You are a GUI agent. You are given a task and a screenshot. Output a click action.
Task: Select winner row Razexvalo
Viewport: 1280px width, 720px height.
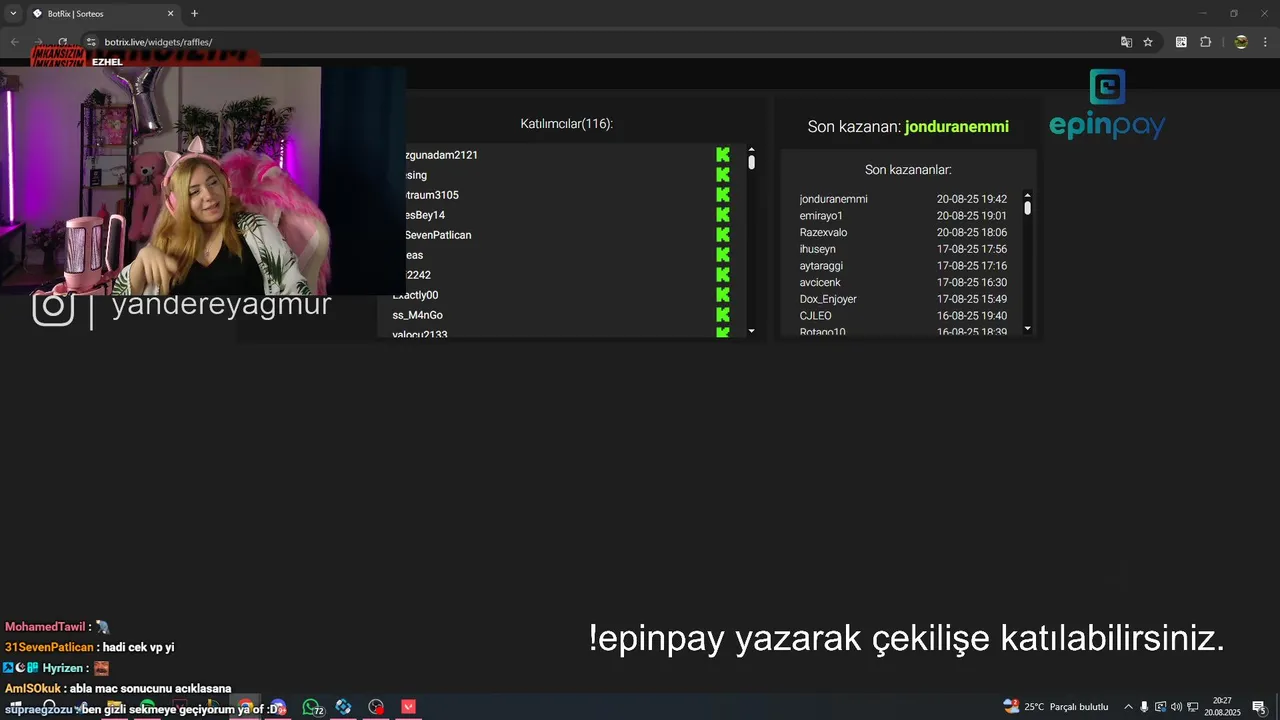click(x=903, y=232)
